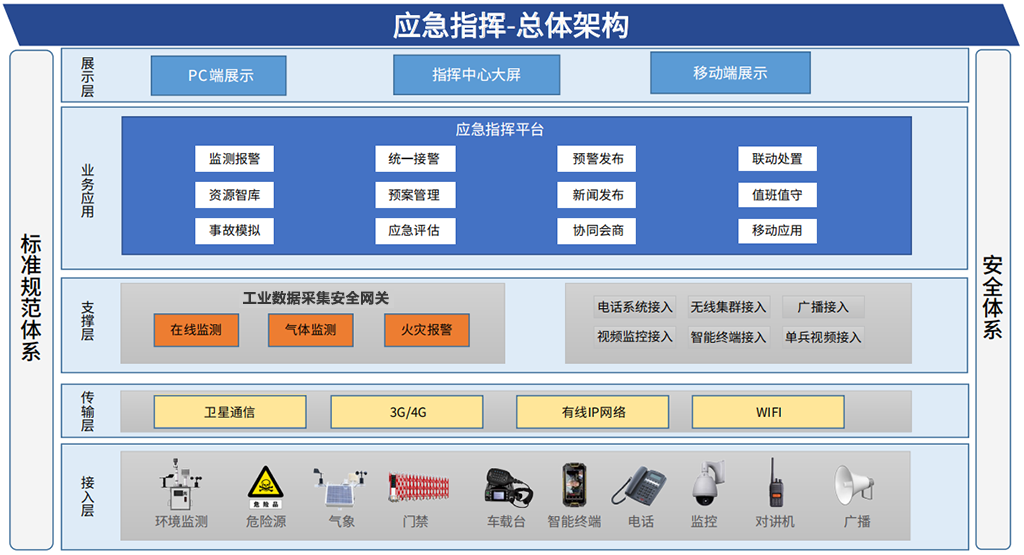Viewport: 1024px width, 555px height.
Task: Click the orange 气体监测 box
Action: [311, 330]
